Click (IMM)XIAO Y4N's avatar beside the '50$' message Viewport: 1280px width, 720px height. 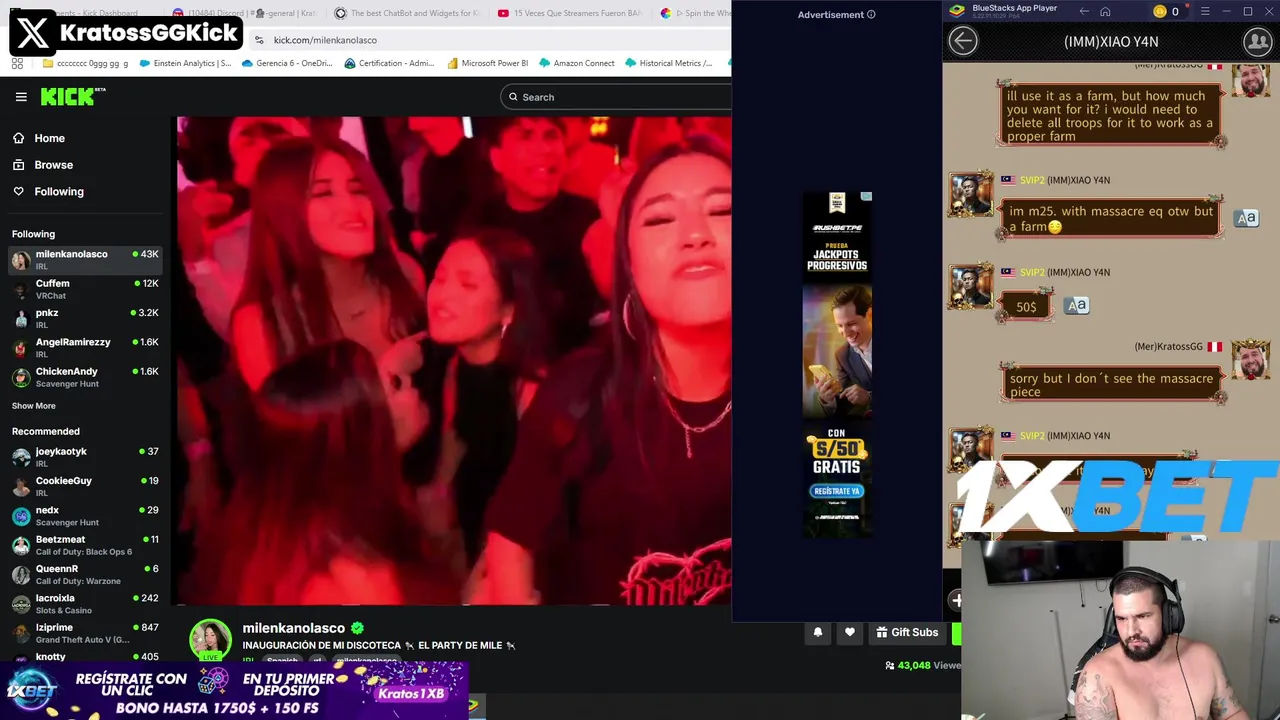click(971, 289)
